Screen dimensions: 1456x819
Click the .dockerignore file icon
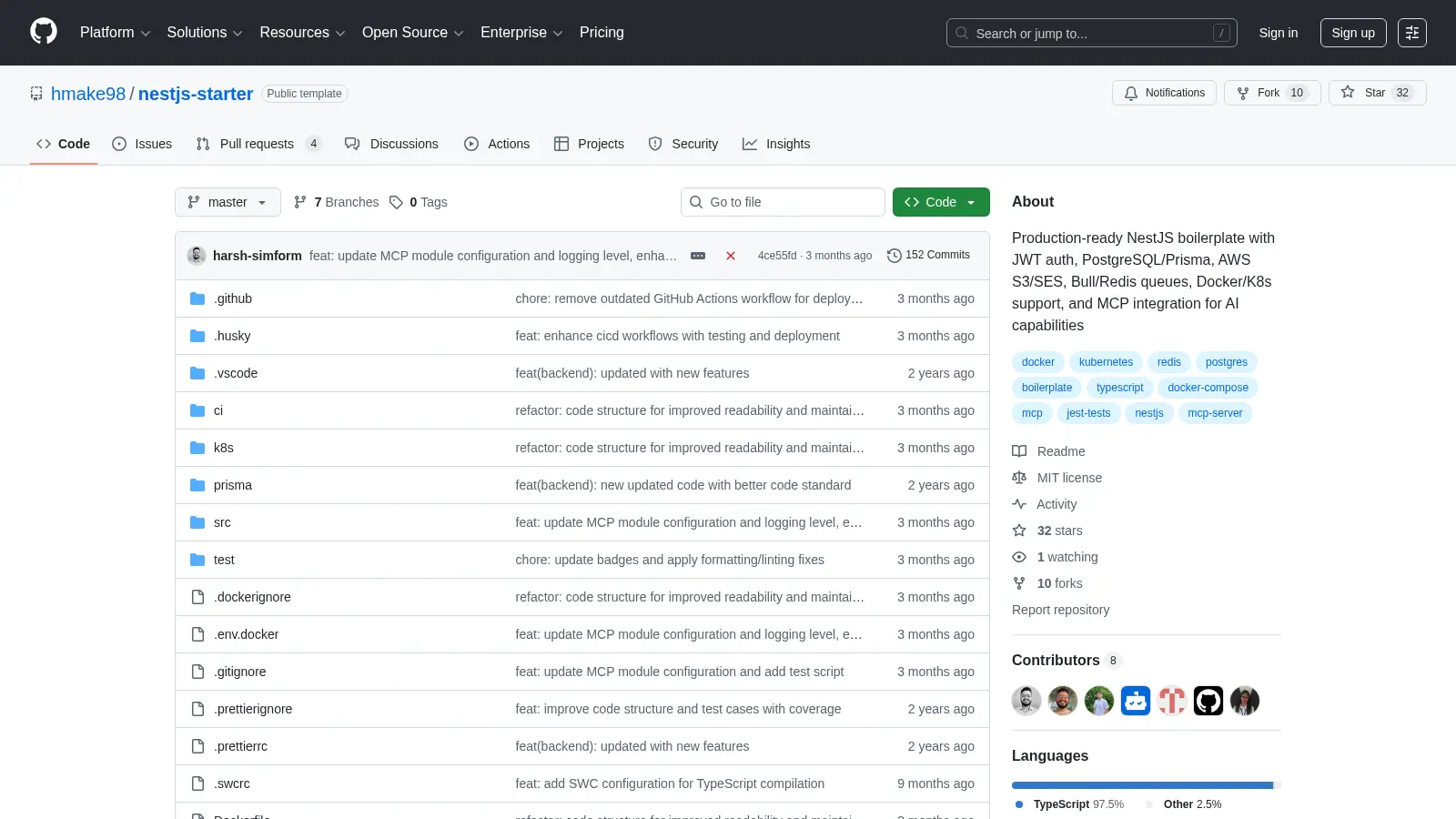[x=197, y=597]
